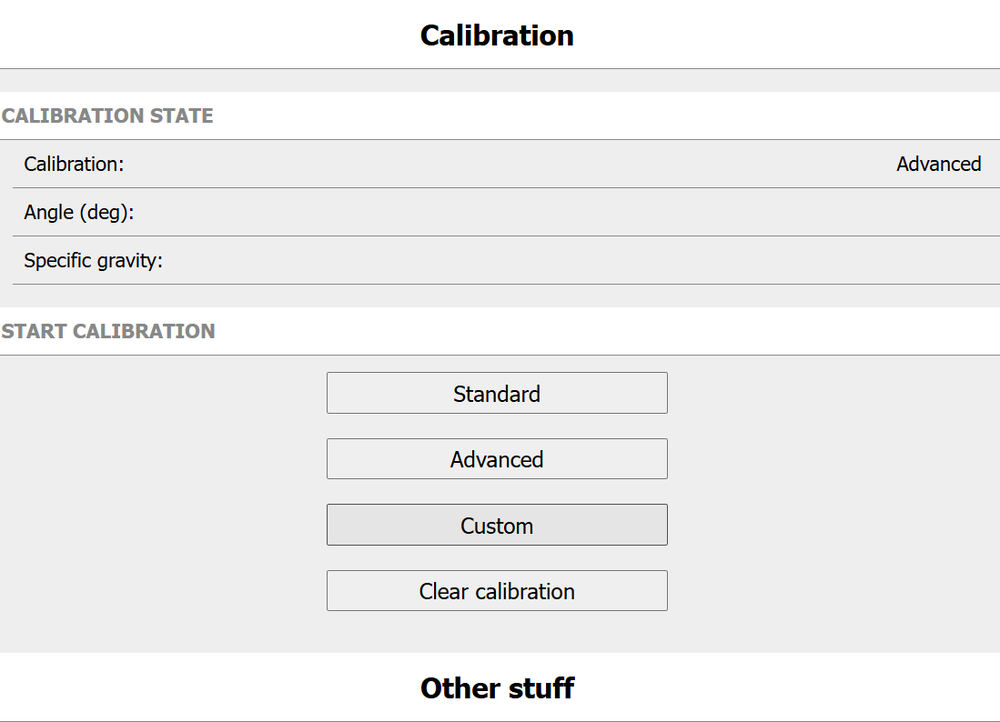This screenshot has width=1000, height=722.
Task: Click blank space right of Other stuff heading
Action: (800, 688)
